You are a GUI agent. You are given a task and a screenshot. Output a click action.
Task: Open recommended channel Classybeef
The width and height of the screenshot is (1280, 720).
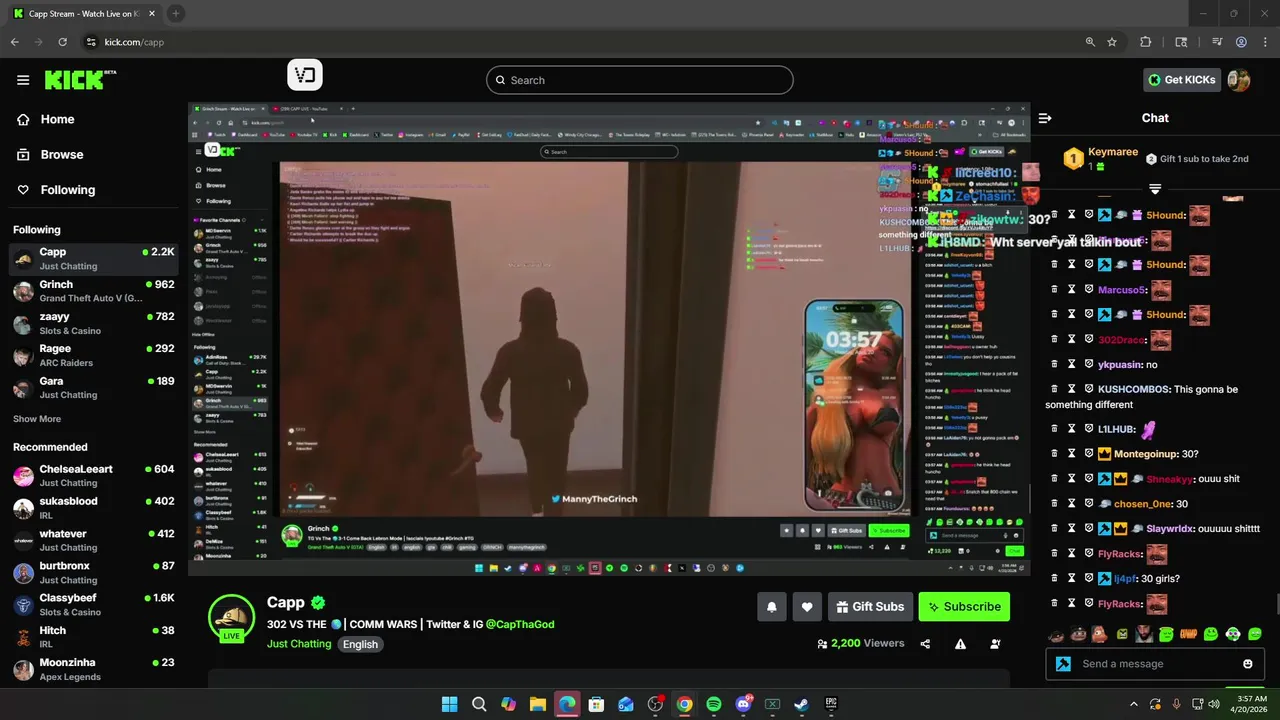coord(93,604)
